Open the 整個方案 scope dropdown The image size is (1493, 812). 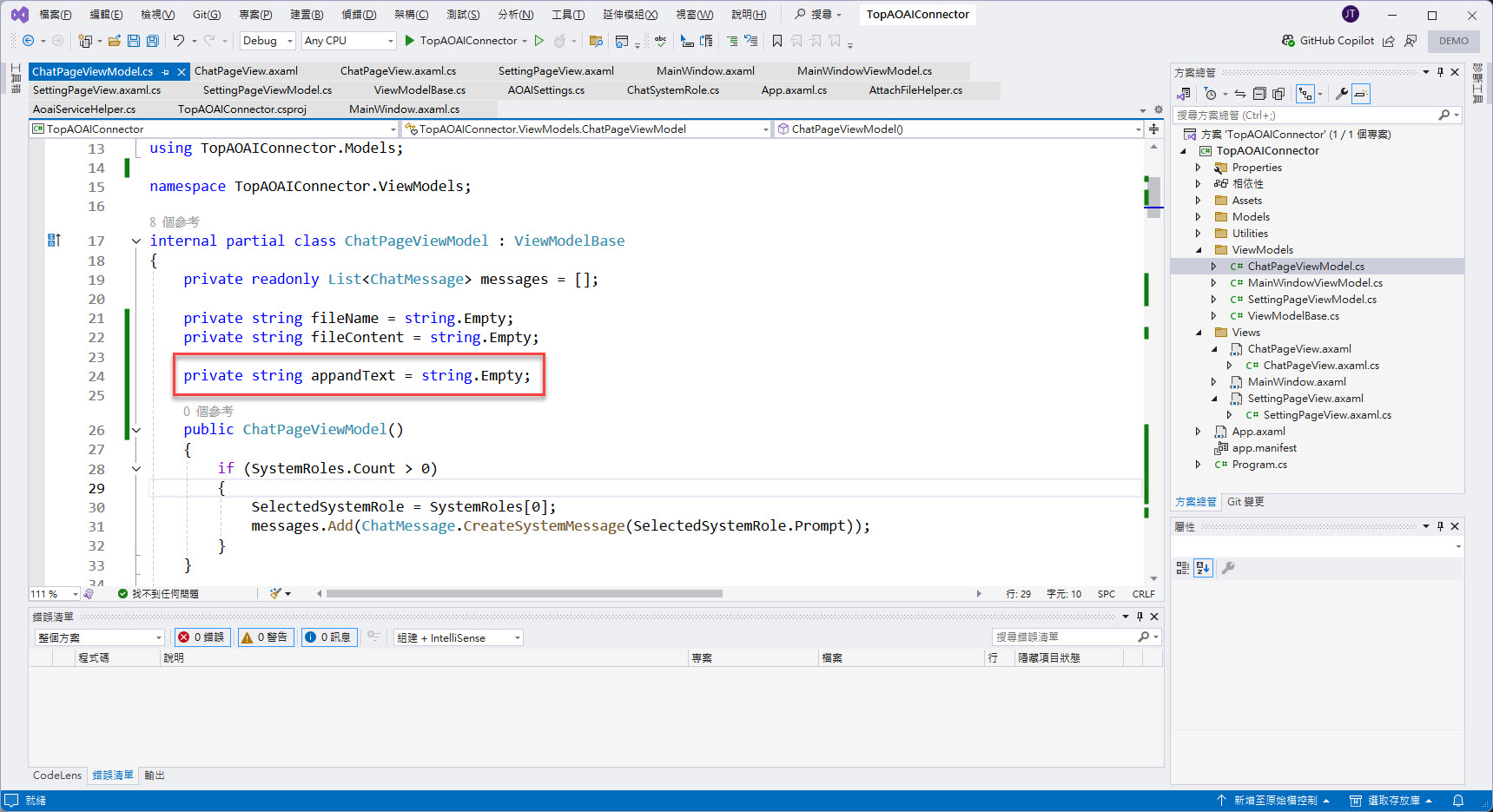[x=98, y=637]
